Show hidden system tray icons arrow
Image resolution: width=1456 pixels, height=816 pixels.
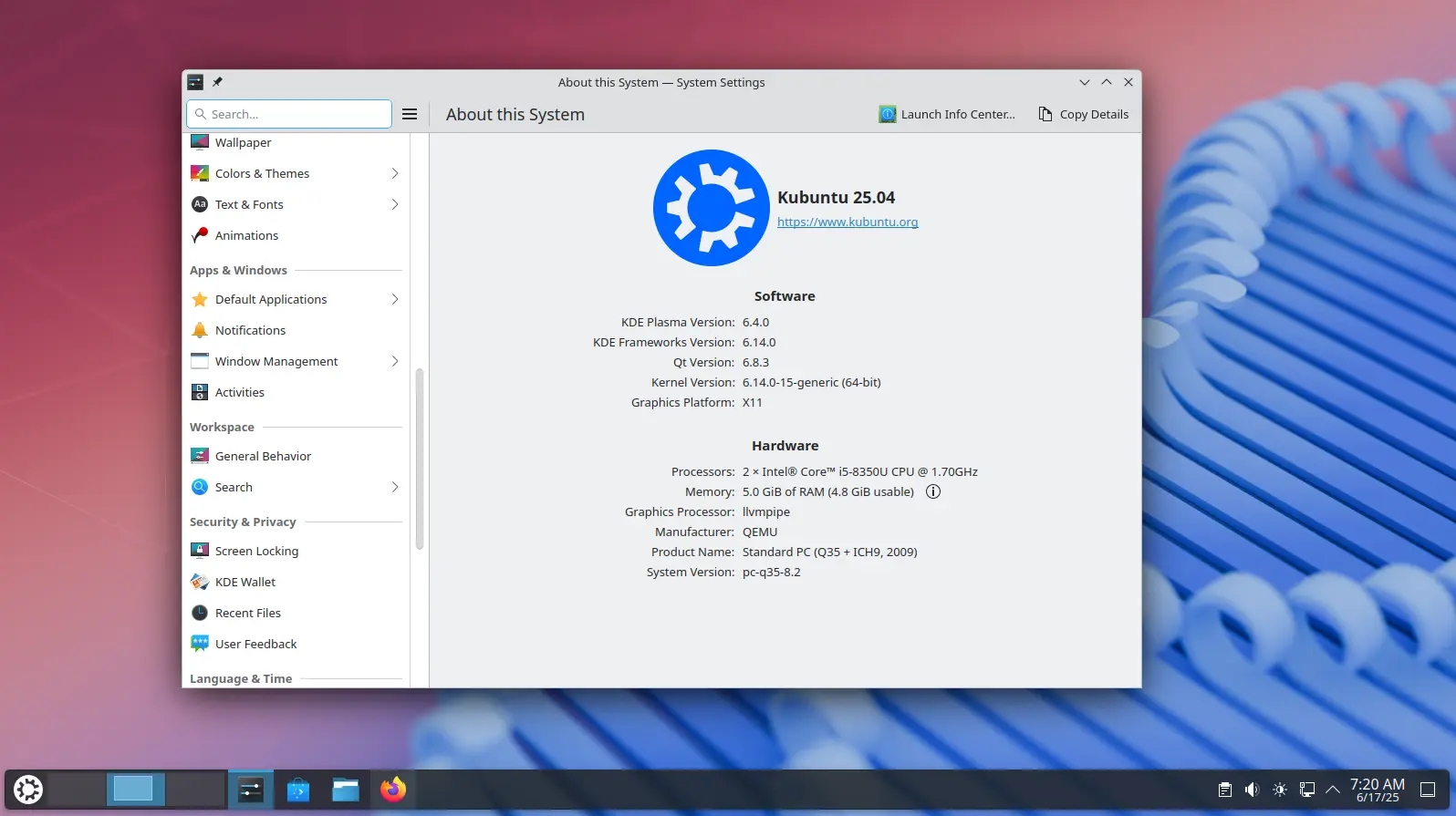[x=1333, y=790]
